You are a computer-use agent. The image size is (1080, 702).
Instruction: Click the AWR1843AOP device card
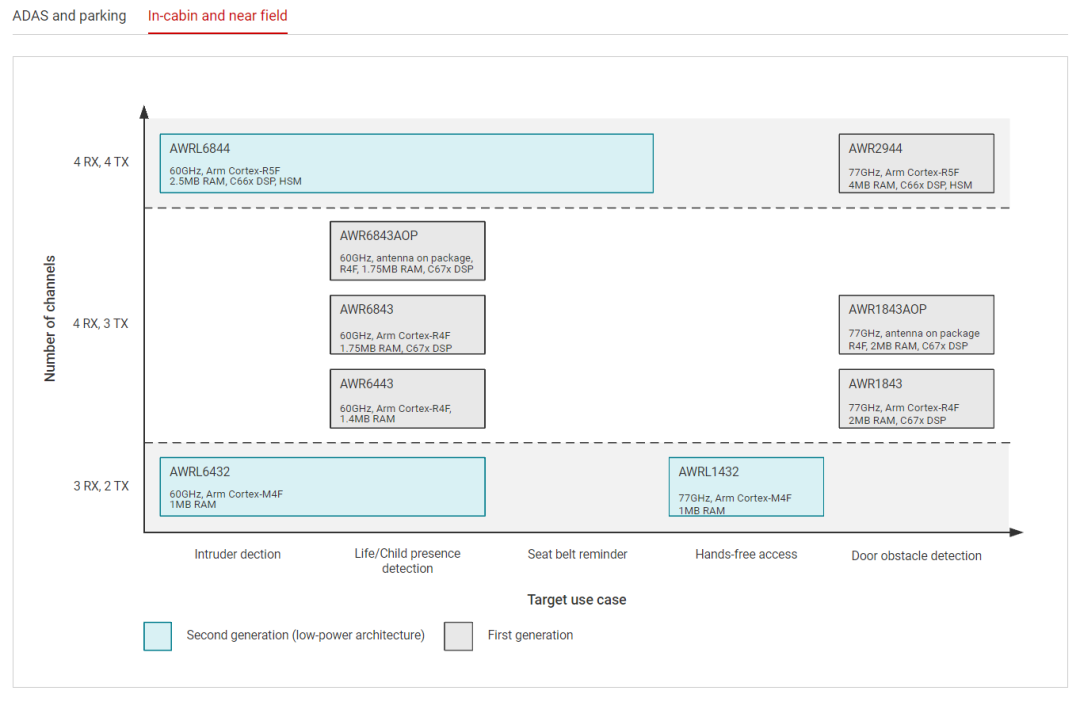pyautogui.click(x=915, y=324)
